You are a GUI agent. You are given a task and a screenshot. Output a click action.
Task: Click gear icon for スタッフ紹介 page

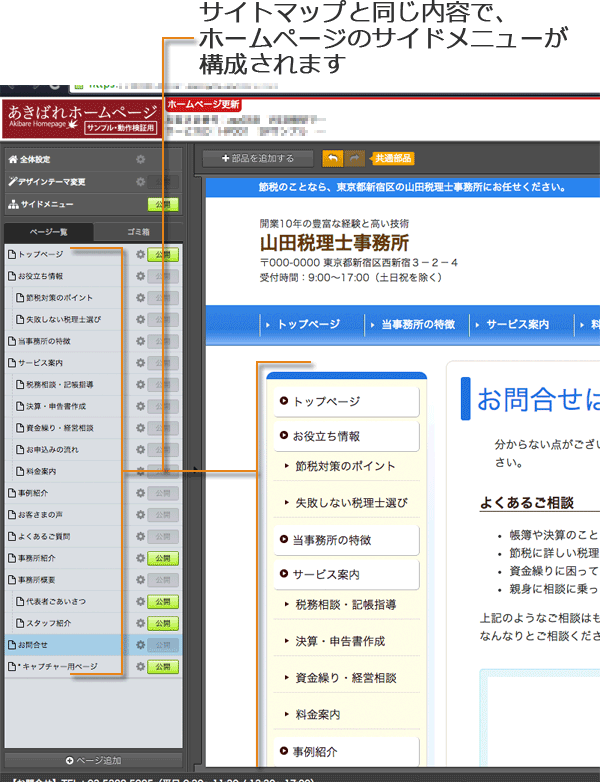(x=140, y=623)
